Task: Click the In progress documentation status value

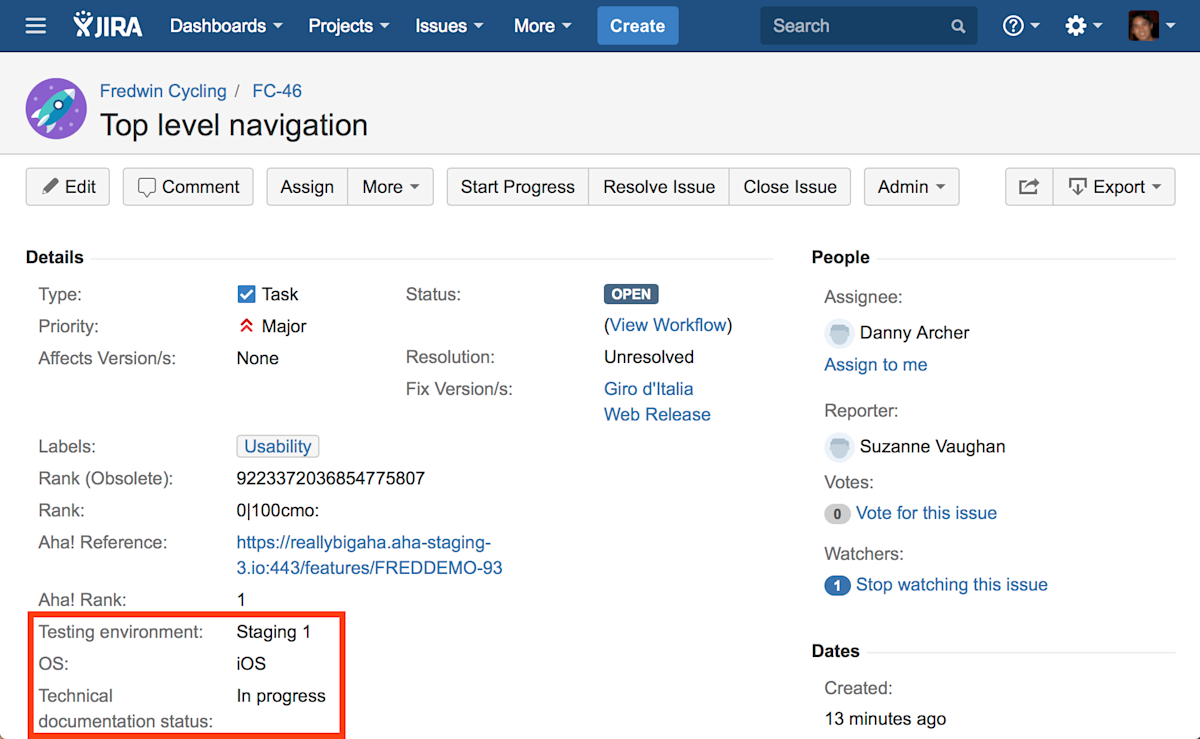Action: coord(281,696)
